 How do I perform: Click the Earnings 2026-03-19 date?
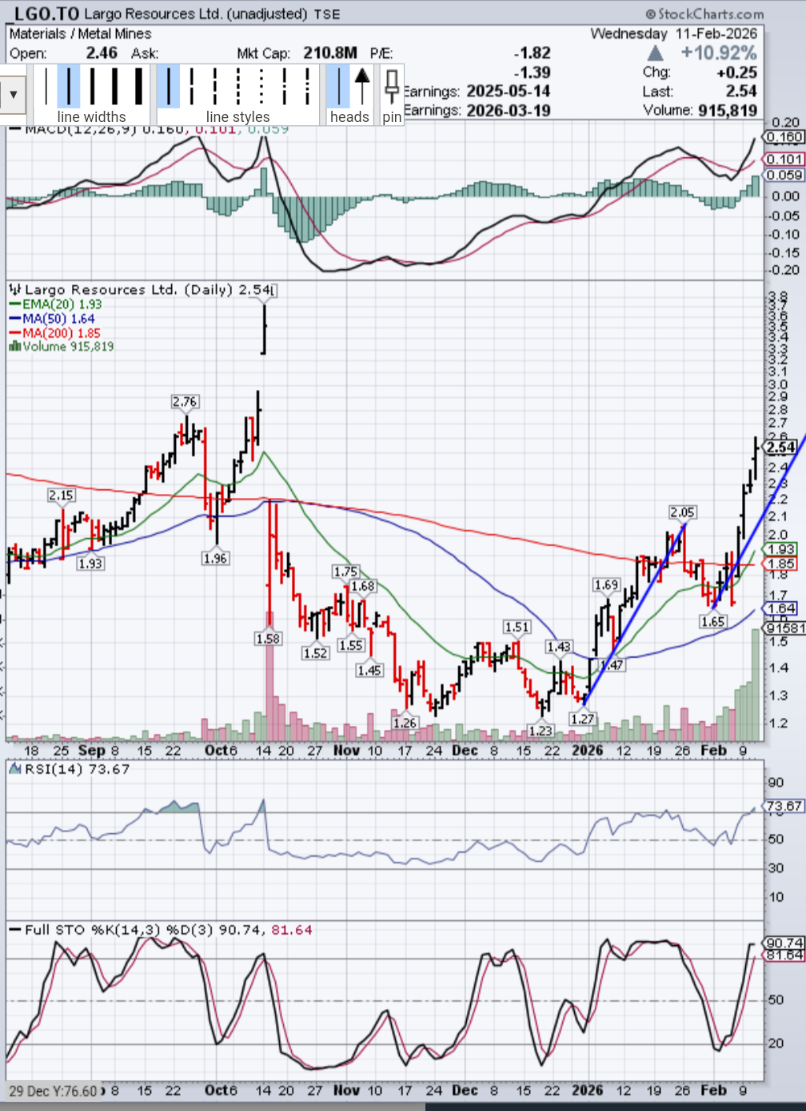pyautogui.click(x=508, y=111)
